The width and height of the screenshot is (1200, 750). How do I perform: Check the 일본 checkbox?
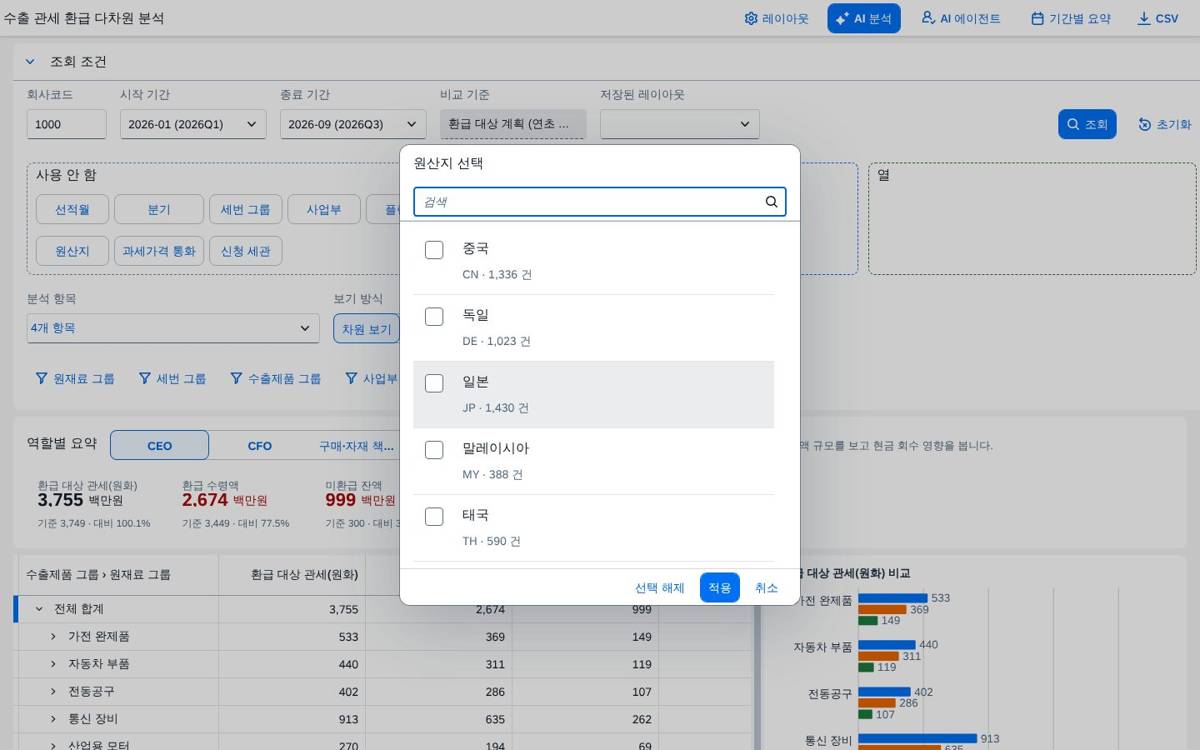click(434, 383)
